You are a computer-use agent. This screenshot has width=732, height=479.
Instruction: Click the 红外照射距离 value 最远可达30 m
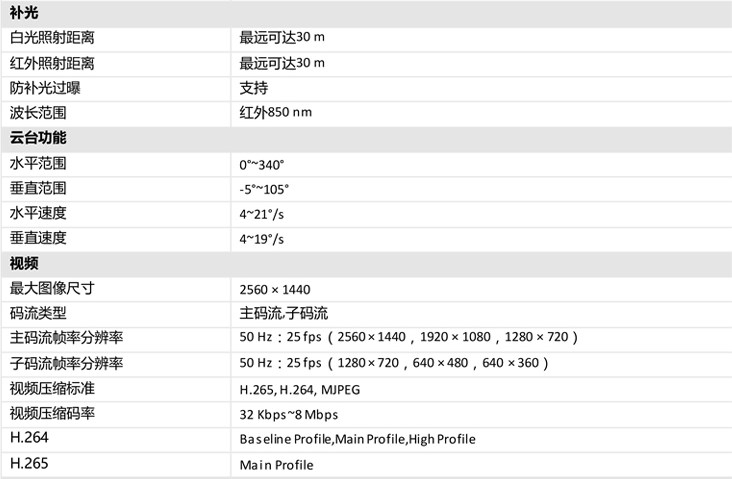click(282, 63)
